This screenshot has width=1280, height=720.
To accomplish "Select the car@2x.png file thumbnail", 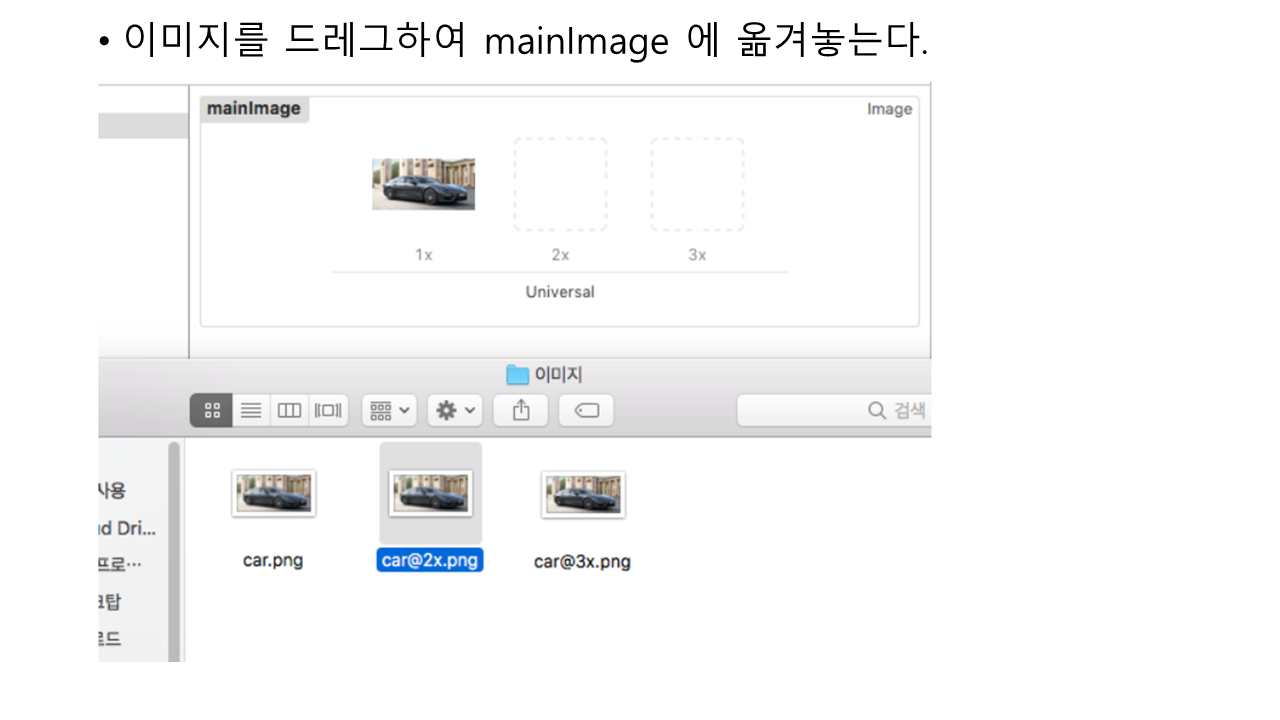I will [x=431, y=494].
